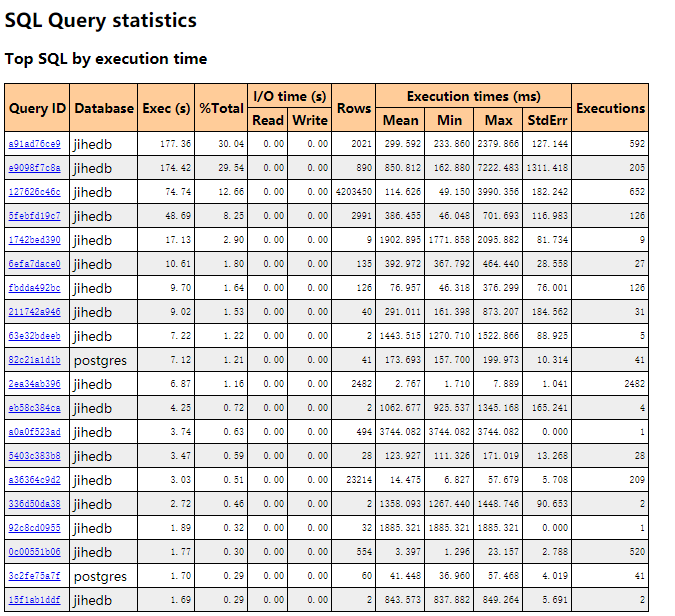Open query 127626c46c details
This screenshot has width=675, height=616.
[34, 192]
